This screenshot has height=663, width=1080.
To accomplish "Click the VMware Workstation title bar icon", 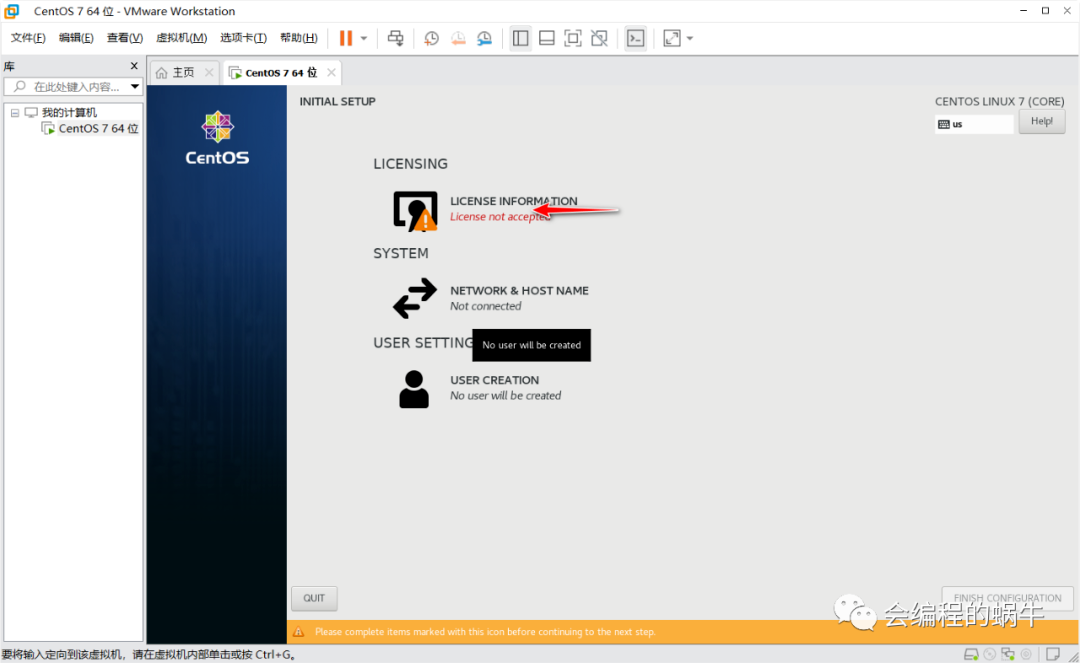I will 12,11.
